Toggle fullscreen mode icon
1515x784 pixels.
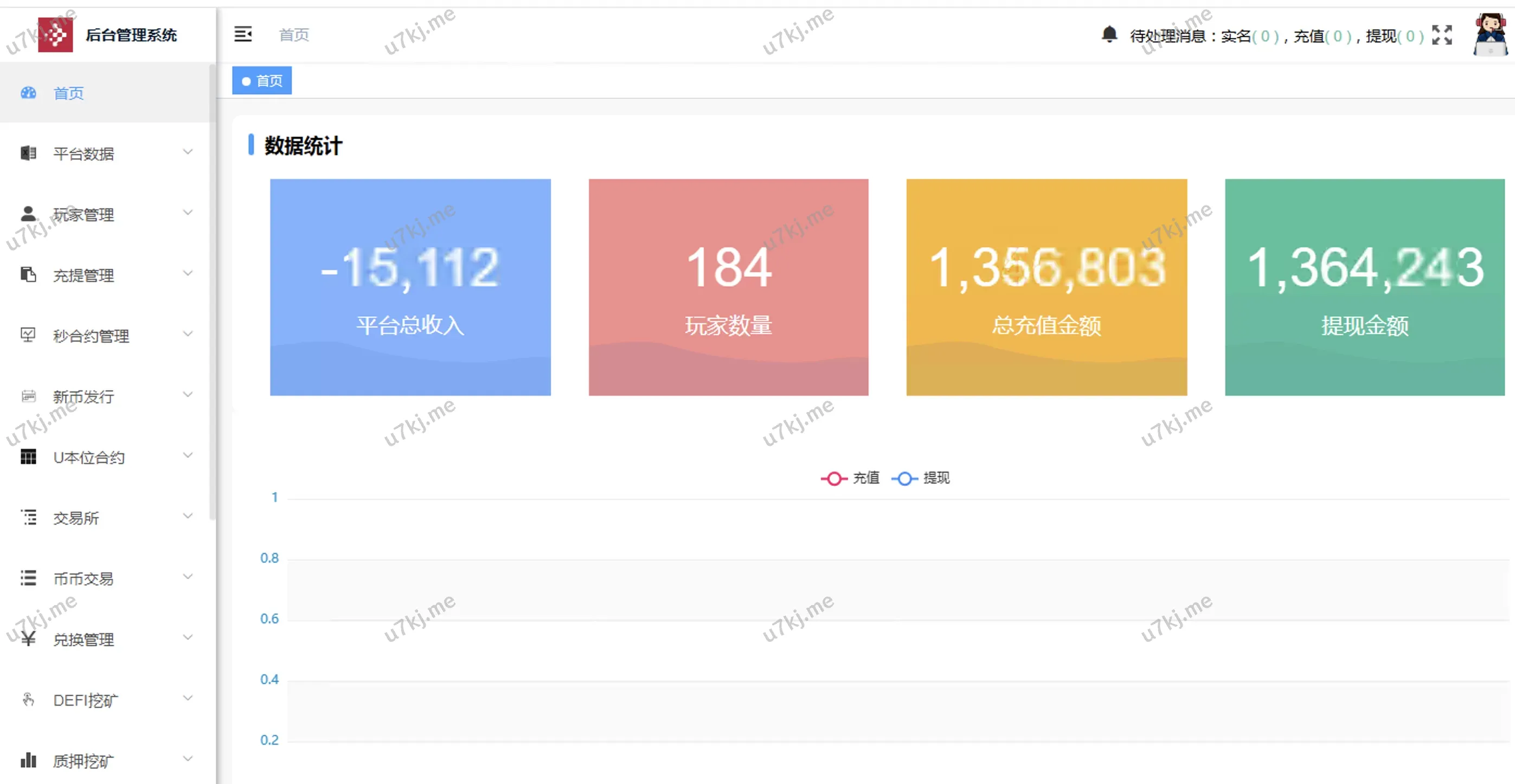tap(1441, 35)
